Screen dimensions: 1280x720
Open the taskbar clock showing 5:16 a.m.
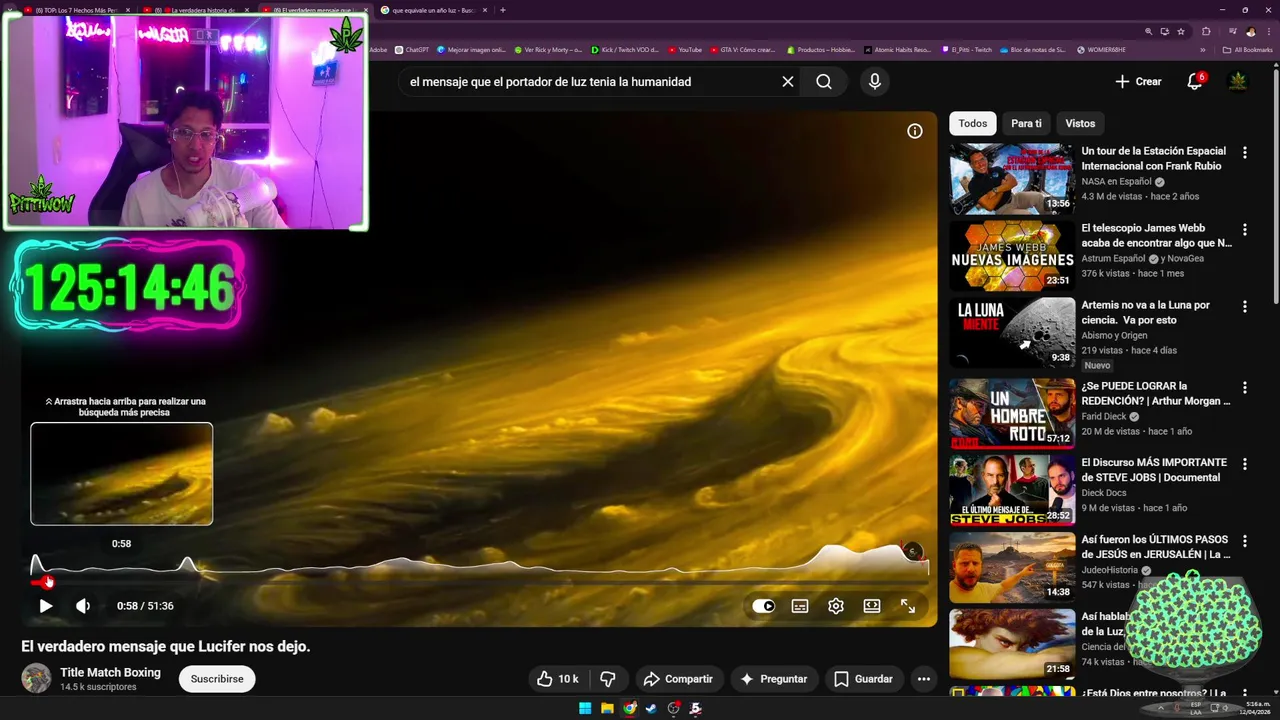point(1253,708)
